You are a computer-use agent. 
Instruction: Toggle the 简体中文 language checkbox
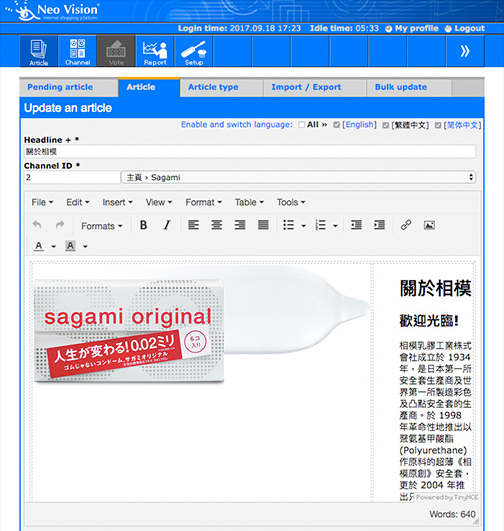pos(438,125)
